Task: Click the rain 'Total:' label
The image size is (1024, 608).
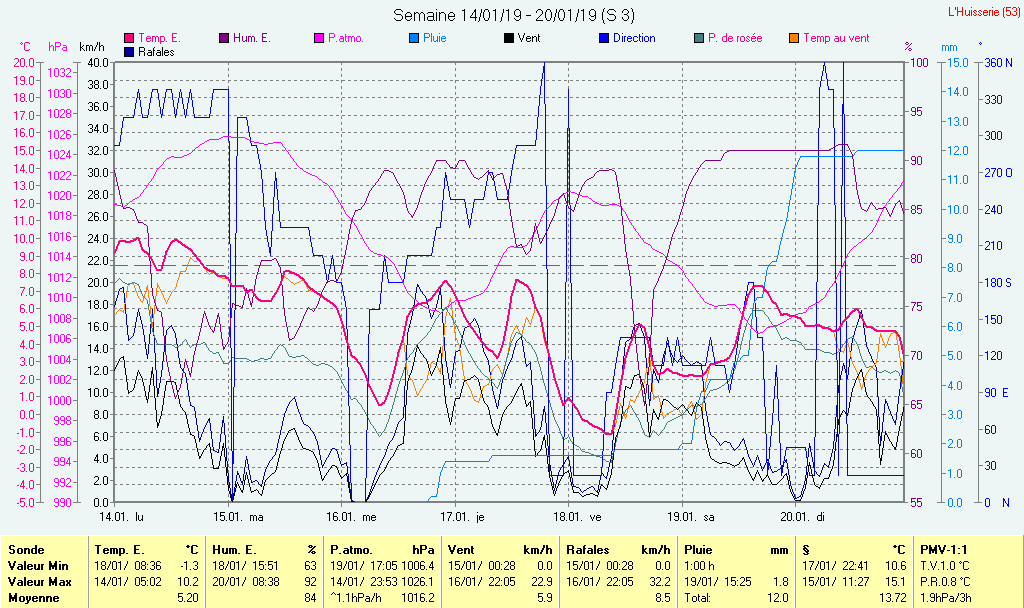Action: (697, 598)
